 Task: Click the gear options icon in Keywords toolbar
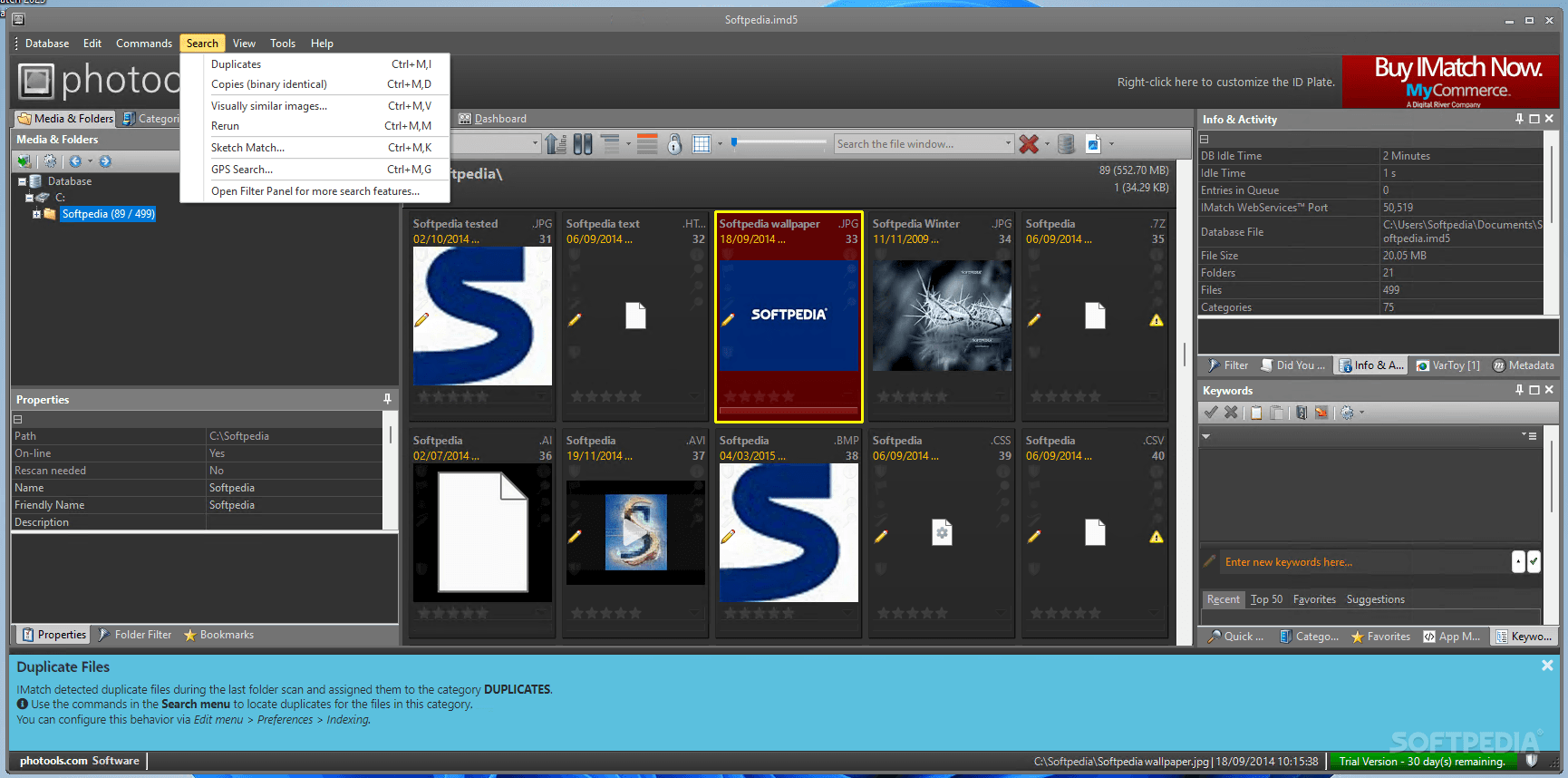click(x=1348, y=413)
